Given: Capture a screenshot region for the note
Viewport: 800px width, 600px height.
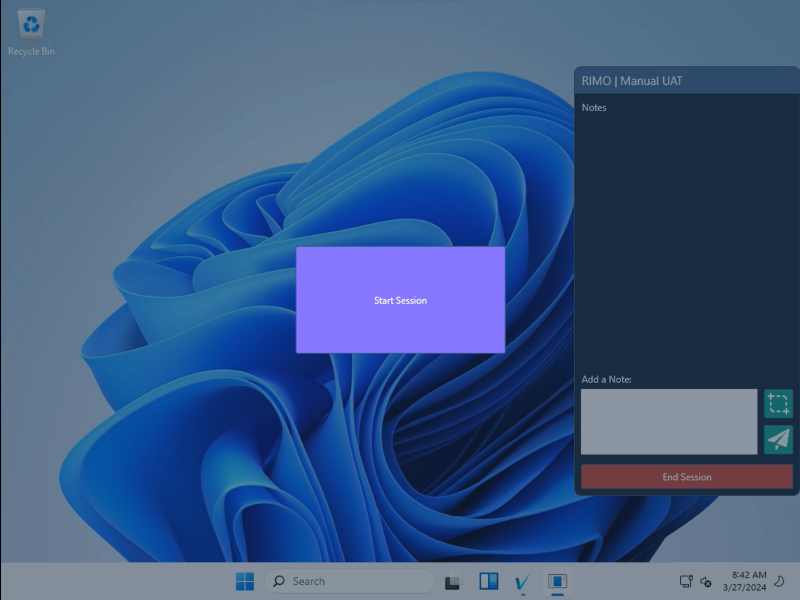Looking at the screenshot, I should tap(778, 404).
